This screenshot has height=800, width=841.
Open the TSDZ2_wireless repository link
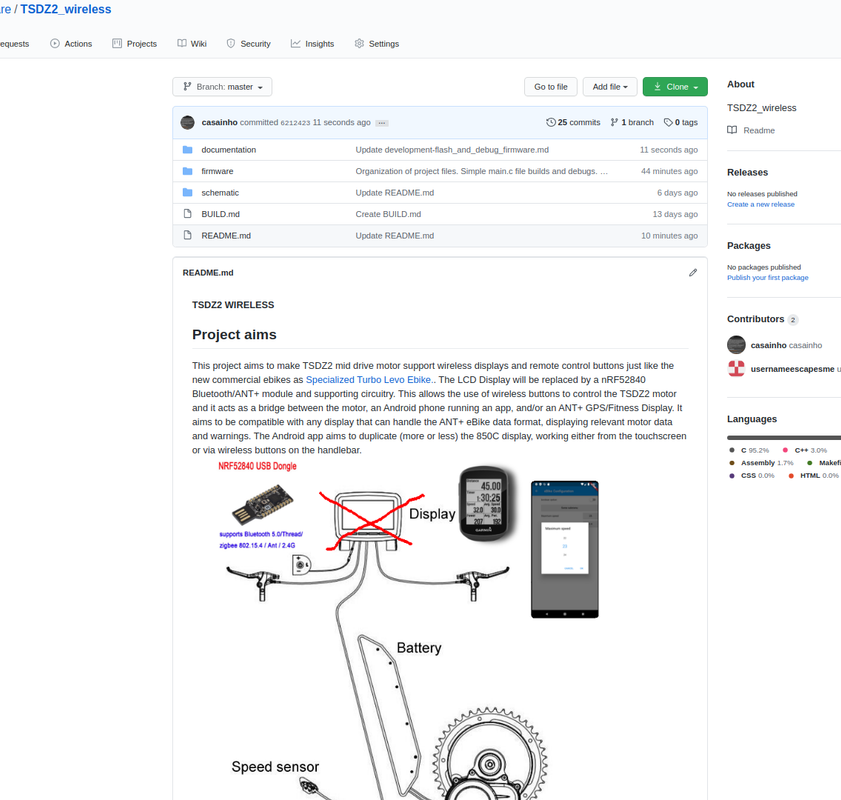click(x=65, y=9)
